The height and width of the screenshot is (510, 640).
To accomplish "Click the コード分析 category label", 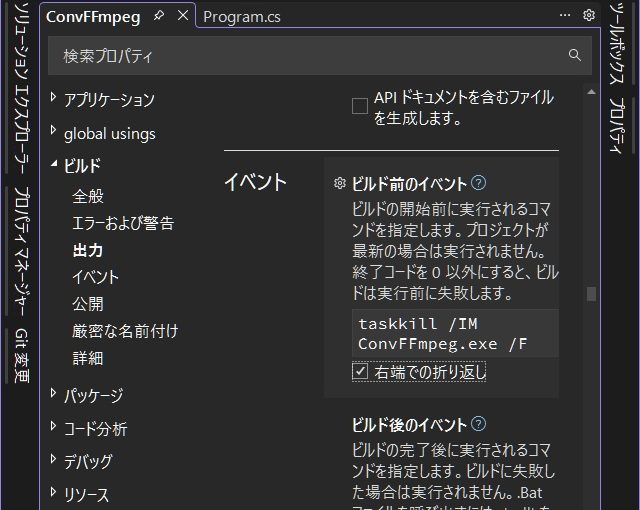I will [96, 429].
